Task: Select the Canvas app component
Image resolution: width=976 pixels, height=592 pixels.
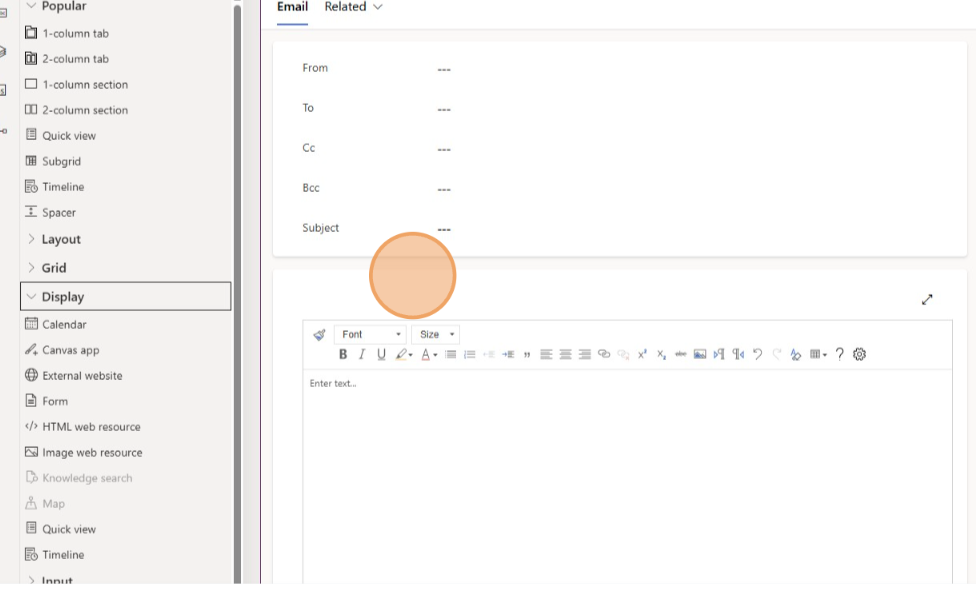Action: [62, 350]
